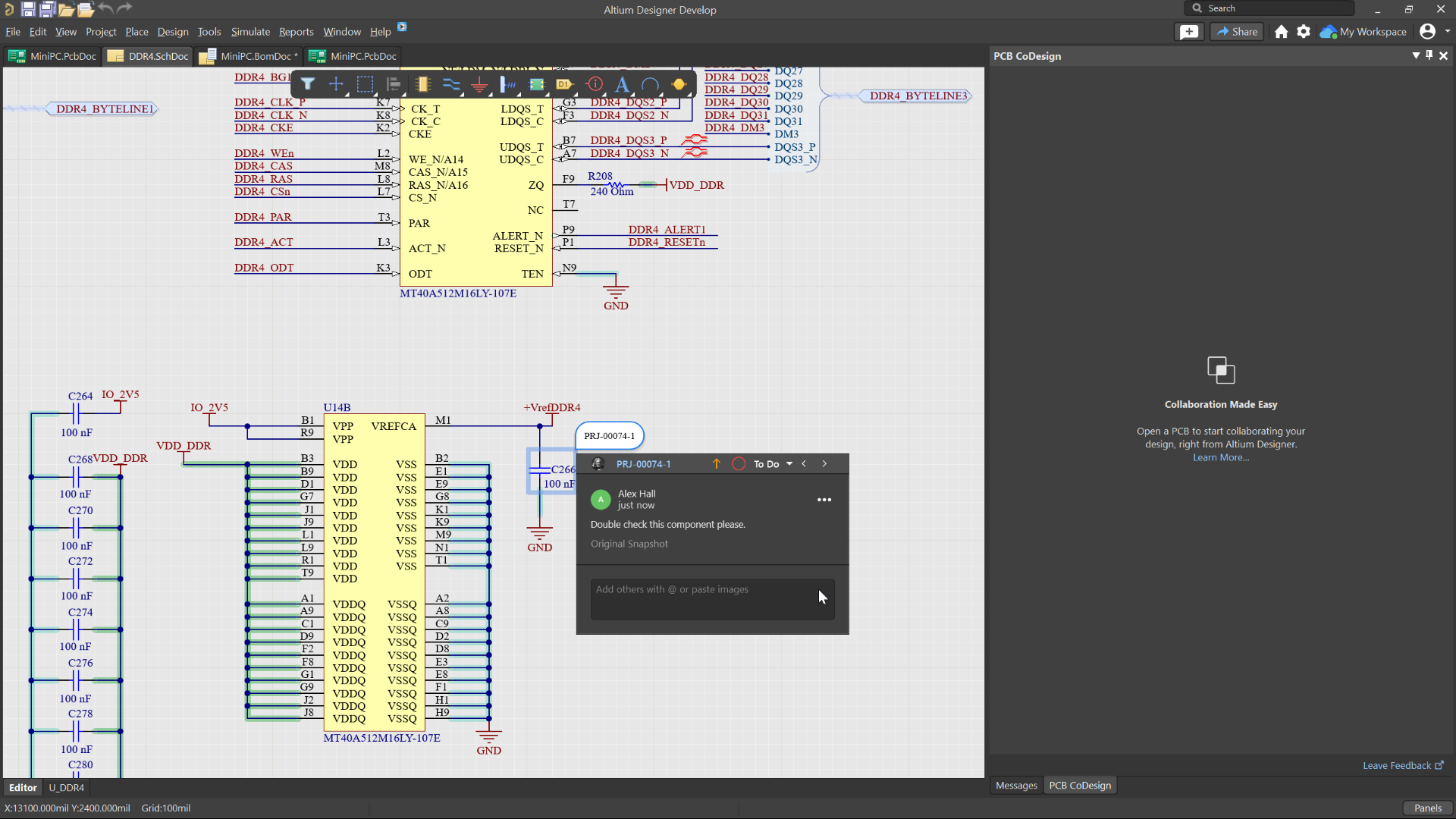This screenshot has height=819, width=1456.
Task: Select the place bus entry tool
Action: (x=508, y=84)
